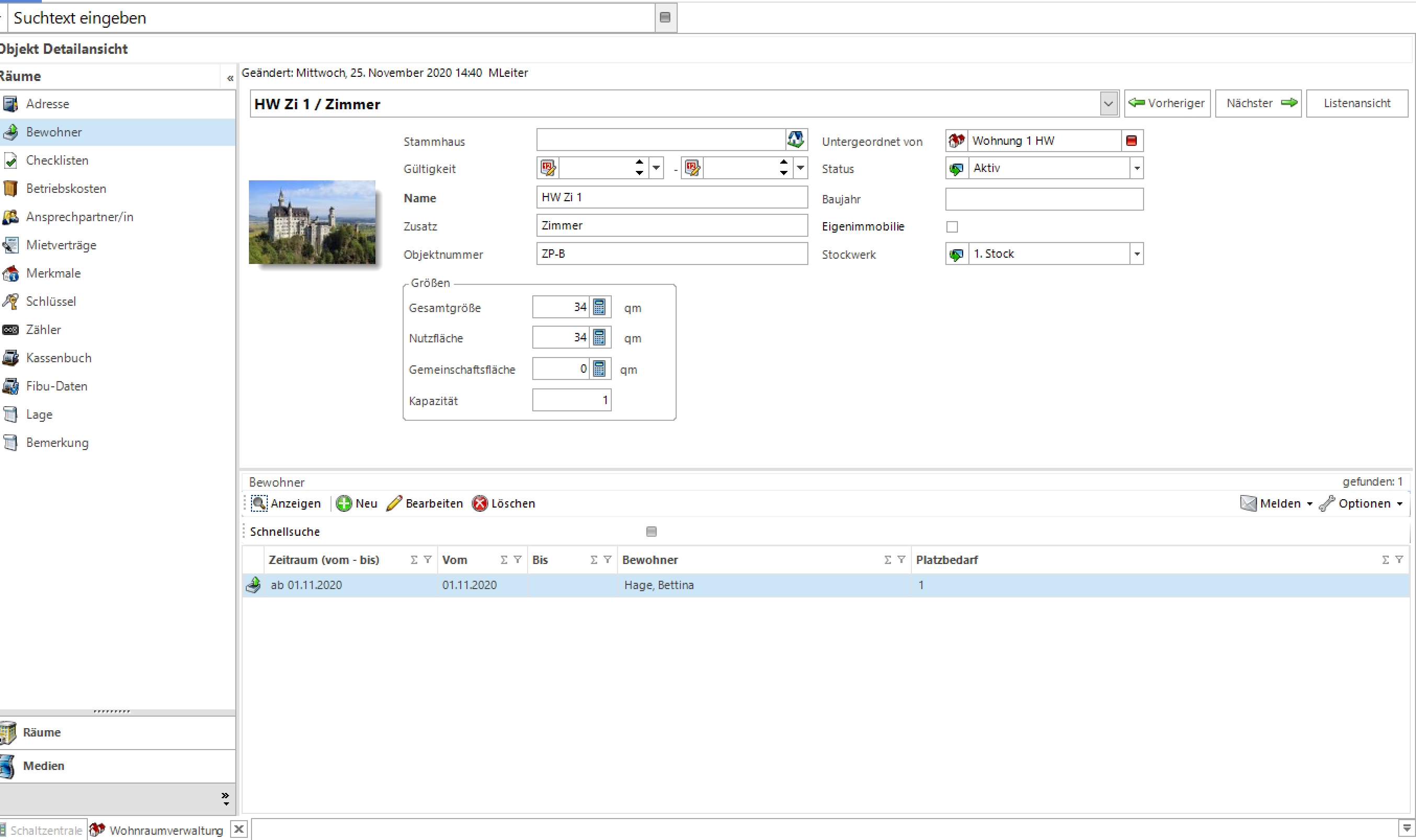Go to the Nächster object
Image resolution: width=1416 pixels, height=840 pixels.
click(1258, 103)
